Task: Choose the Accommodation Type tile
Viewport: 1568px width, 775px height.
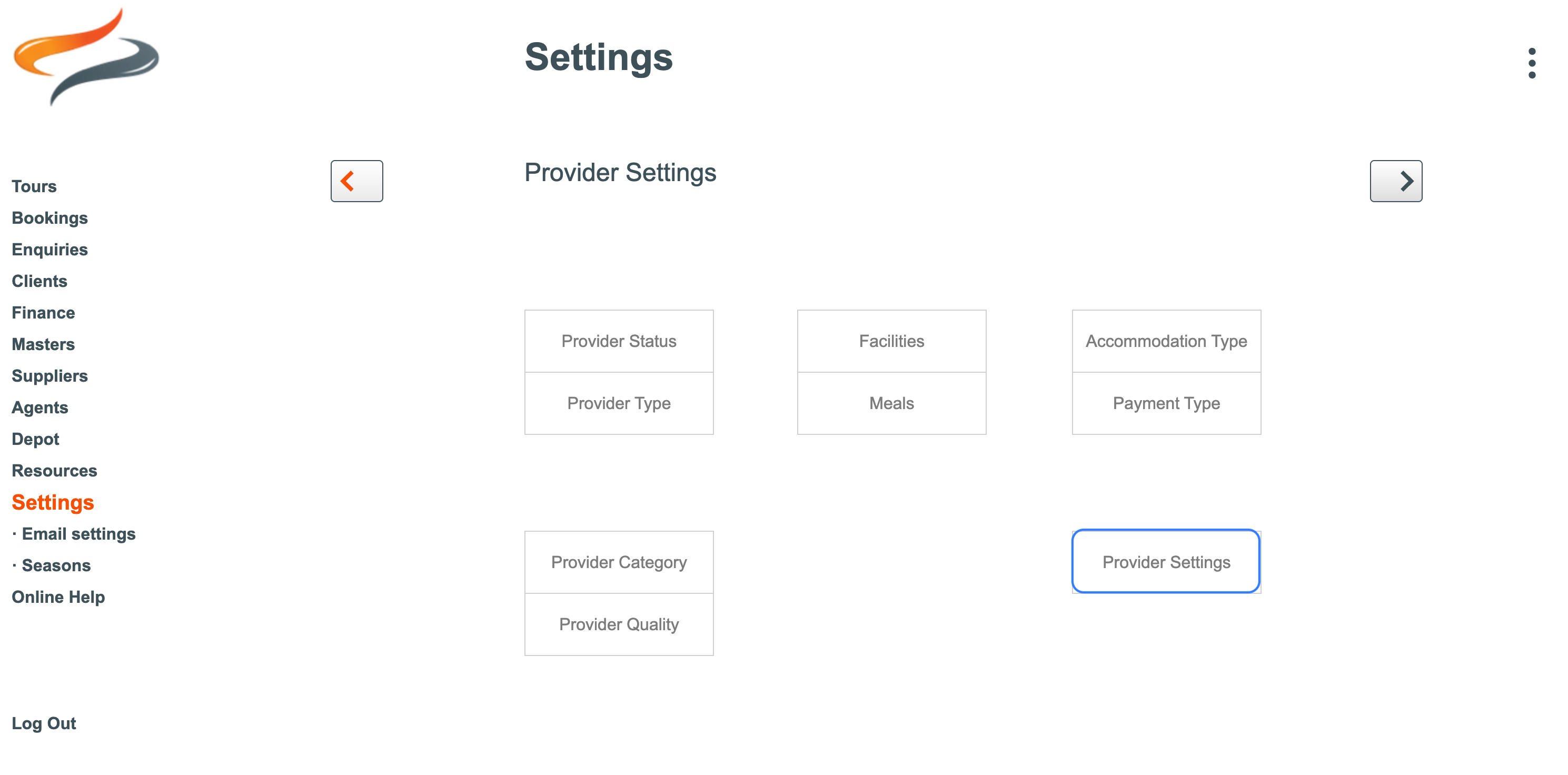Action: point(1166,341)
